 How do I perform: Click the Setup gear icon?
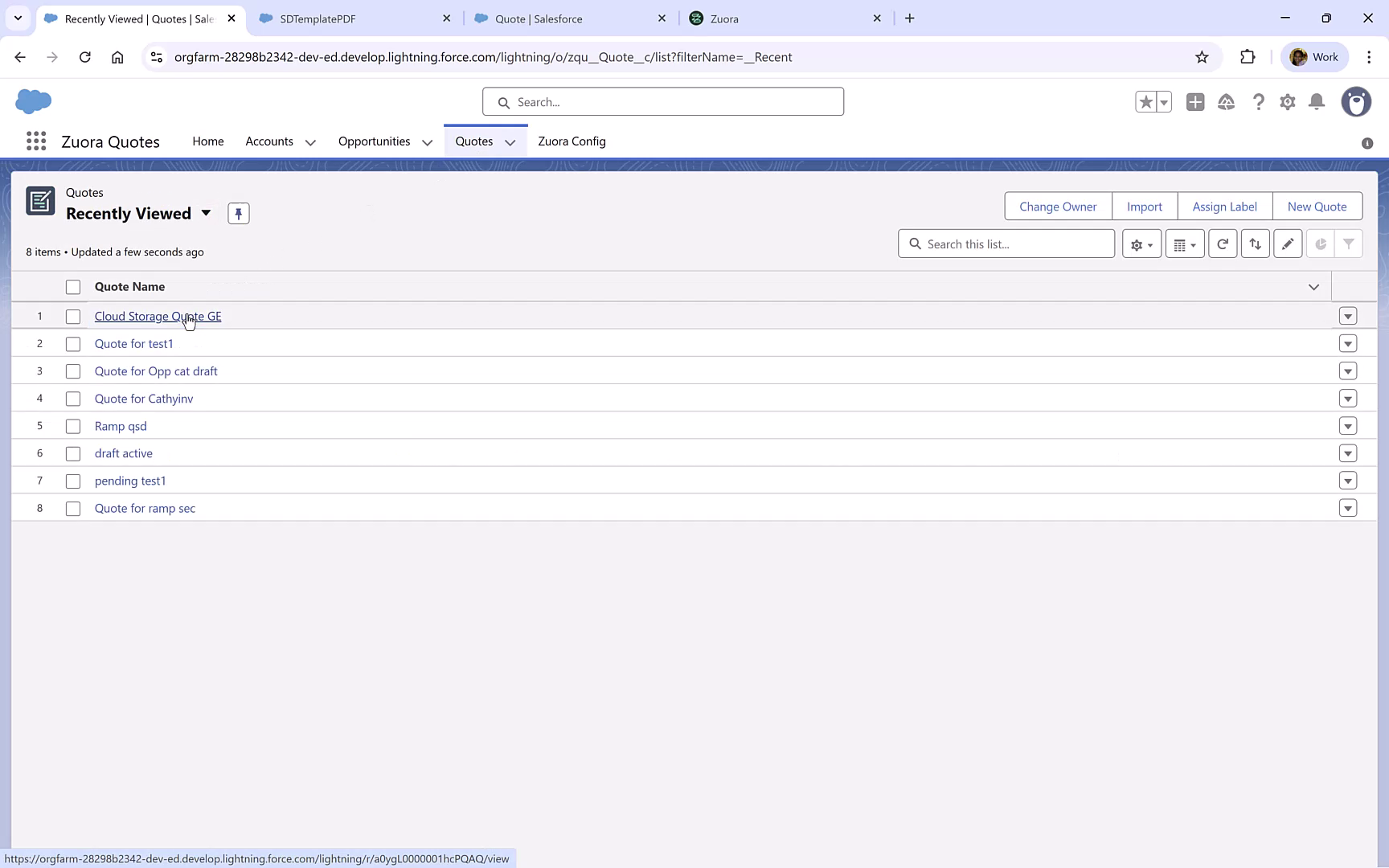click(1287, 102)
